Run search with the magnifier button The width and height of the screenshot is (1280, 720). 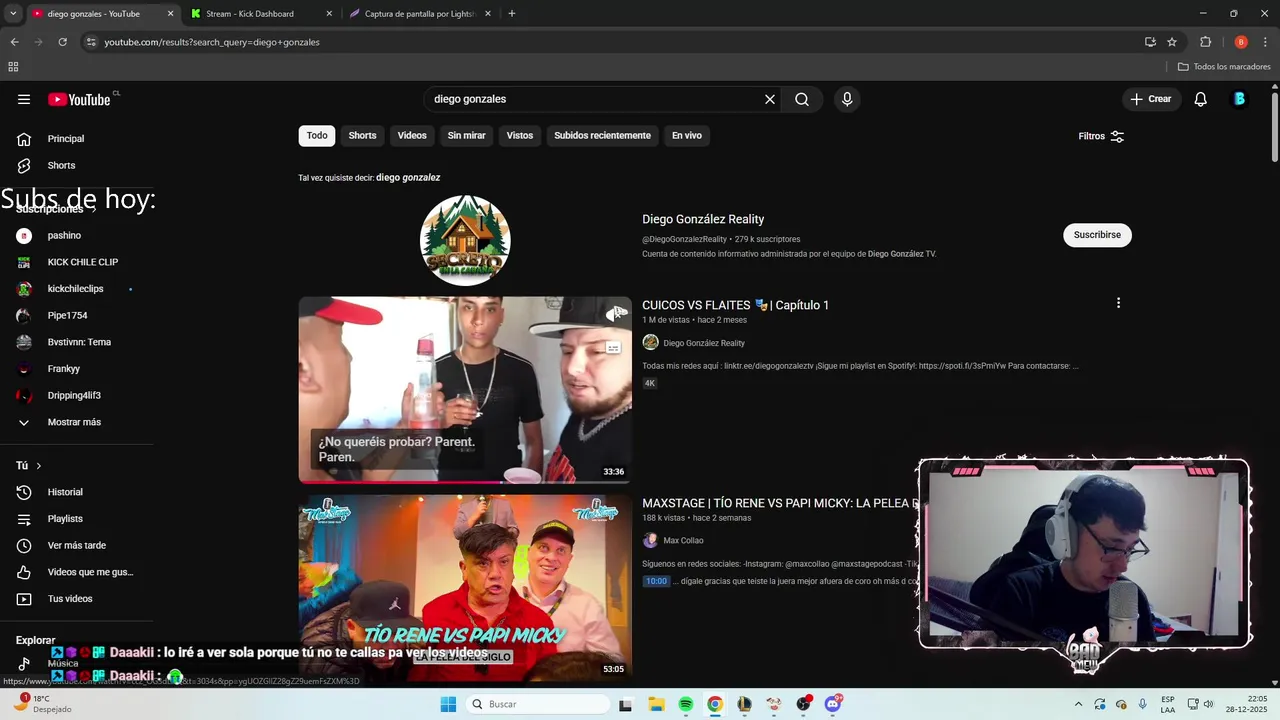[802, 99]
